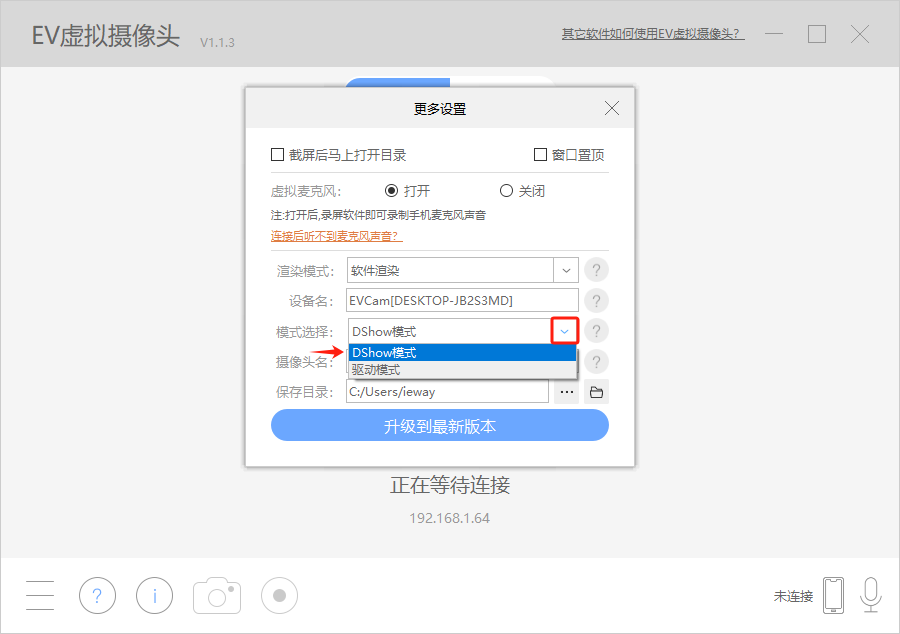Start recording with the record button
The image size is (900, 634).
pyautogui.click(x=280, y=596)
